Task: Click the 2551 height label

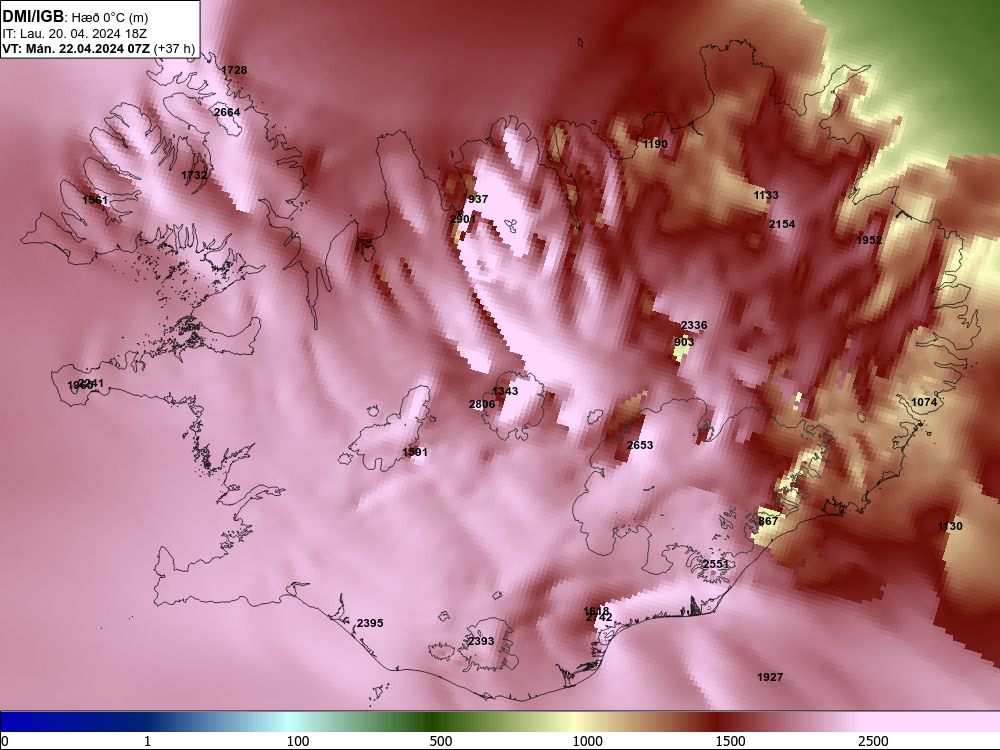Action: pyautogui.click(x=716, y=564)
